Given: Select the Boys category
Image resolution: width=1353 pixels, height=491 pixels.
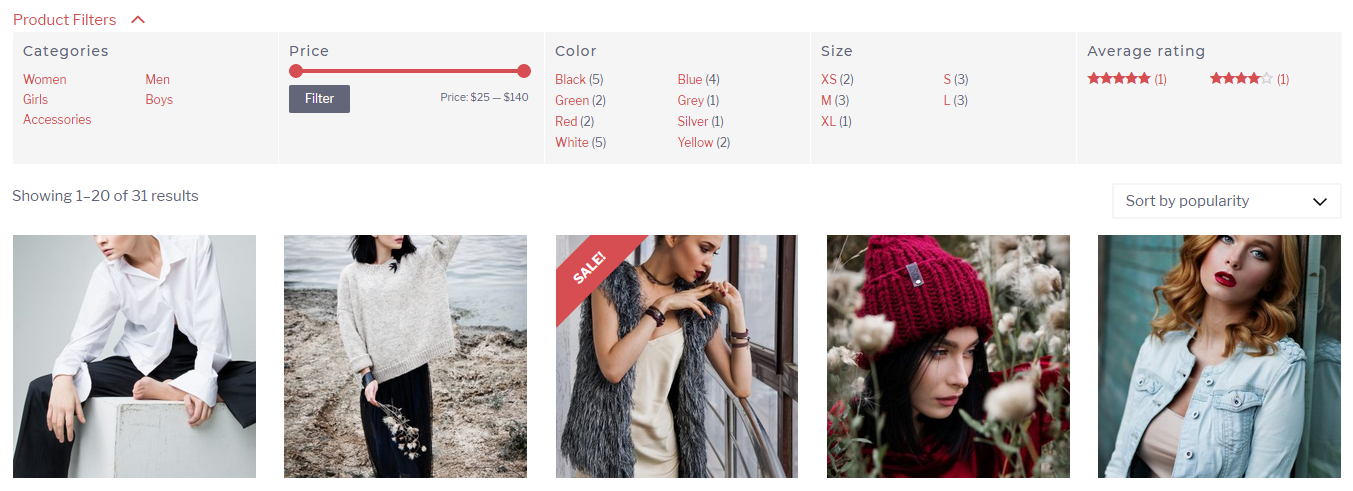Looking at the screenshot, I should tap(159, 100).
